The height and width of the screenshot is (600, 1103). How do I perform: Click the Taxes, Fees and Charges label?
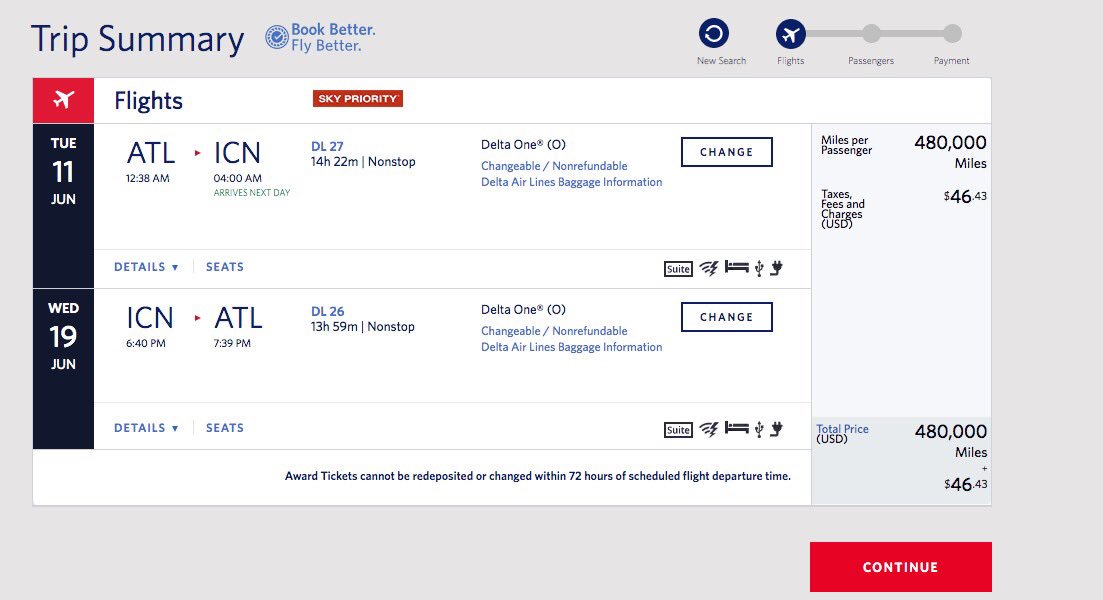pyautogui.click(x=843, y=209)
